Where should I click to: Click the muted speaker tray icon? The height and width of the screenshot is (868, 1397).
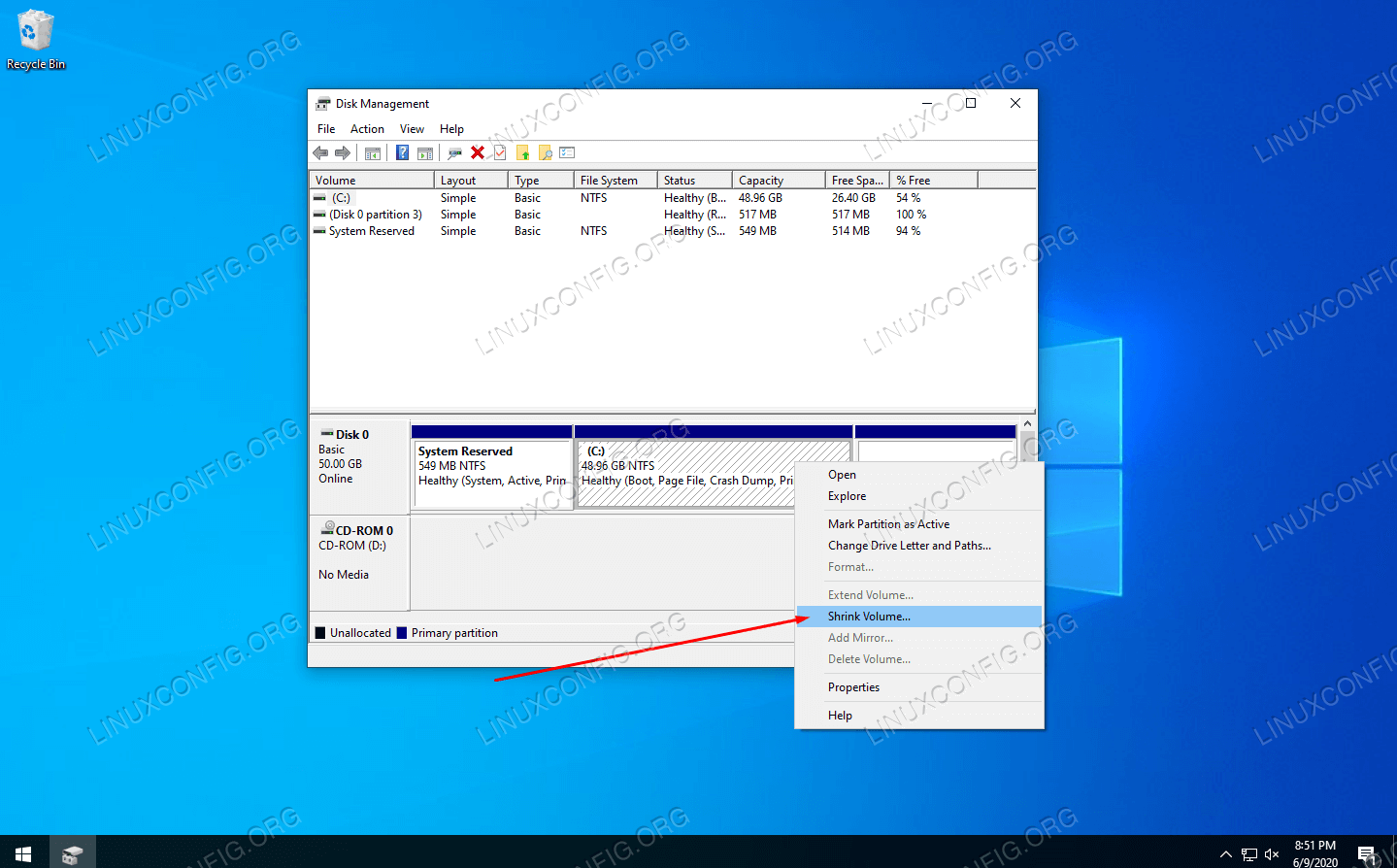click(1272, 854)
